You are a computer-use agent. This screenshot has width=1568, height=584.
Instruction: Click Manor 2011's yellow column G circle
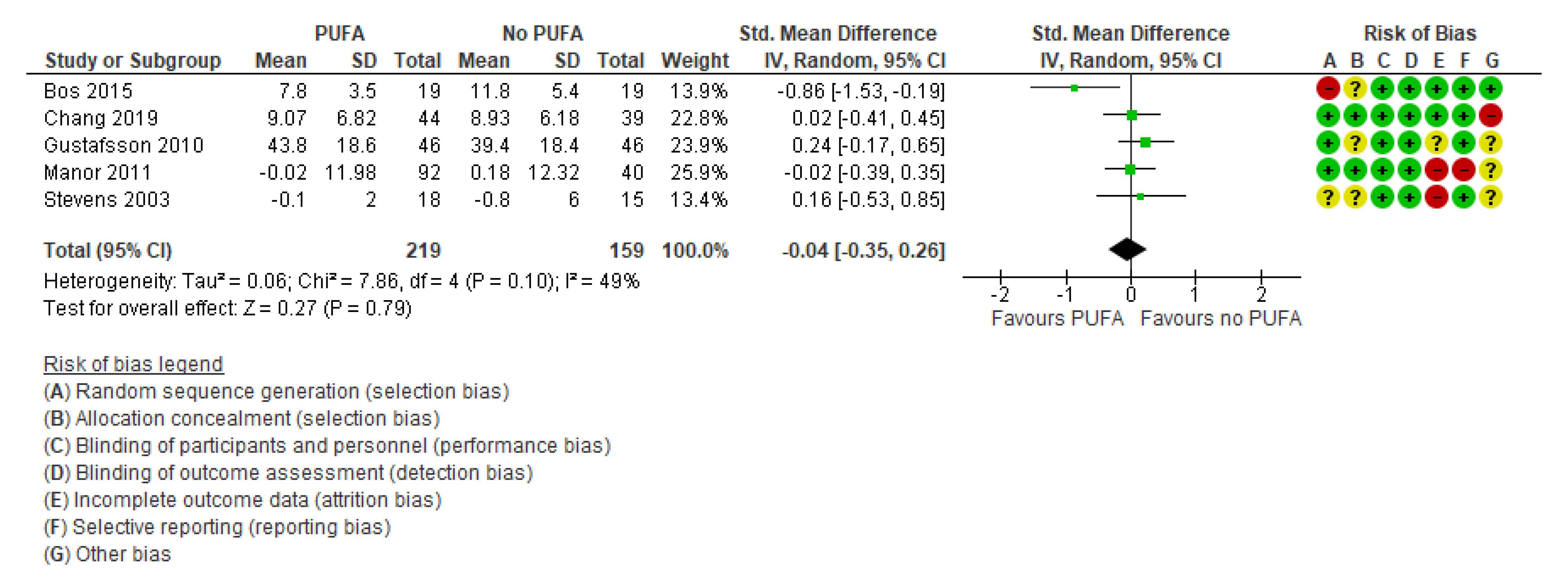(1491, 171)
